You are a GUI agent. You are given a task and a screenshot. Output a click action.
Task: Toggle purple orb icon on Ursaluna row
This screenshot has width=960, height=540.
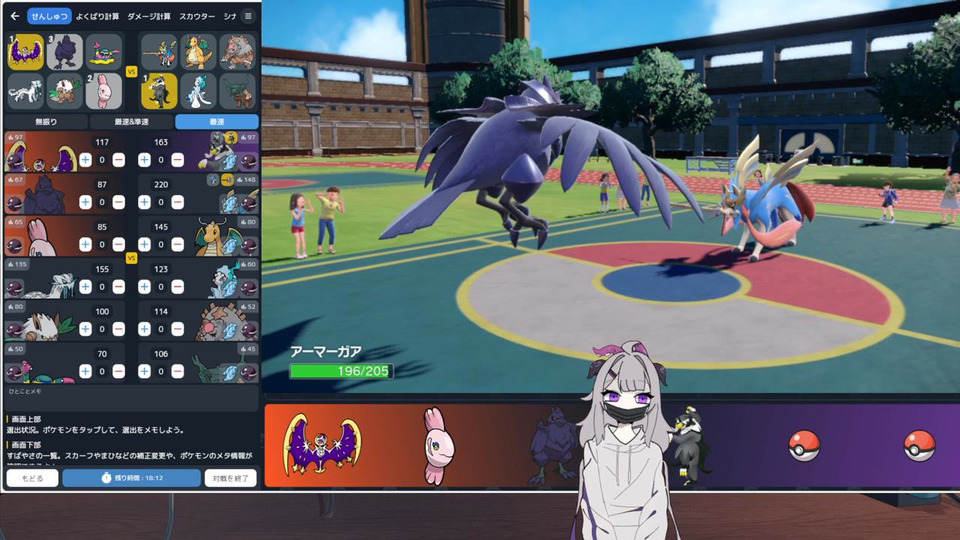pyautogui.click(x=249, y=331)
